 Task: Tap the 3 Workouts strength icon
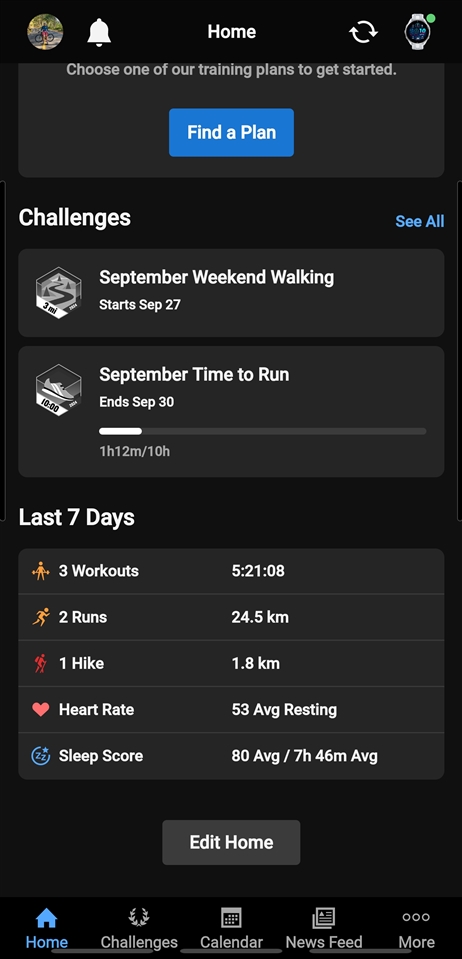[x=40, y=571]
